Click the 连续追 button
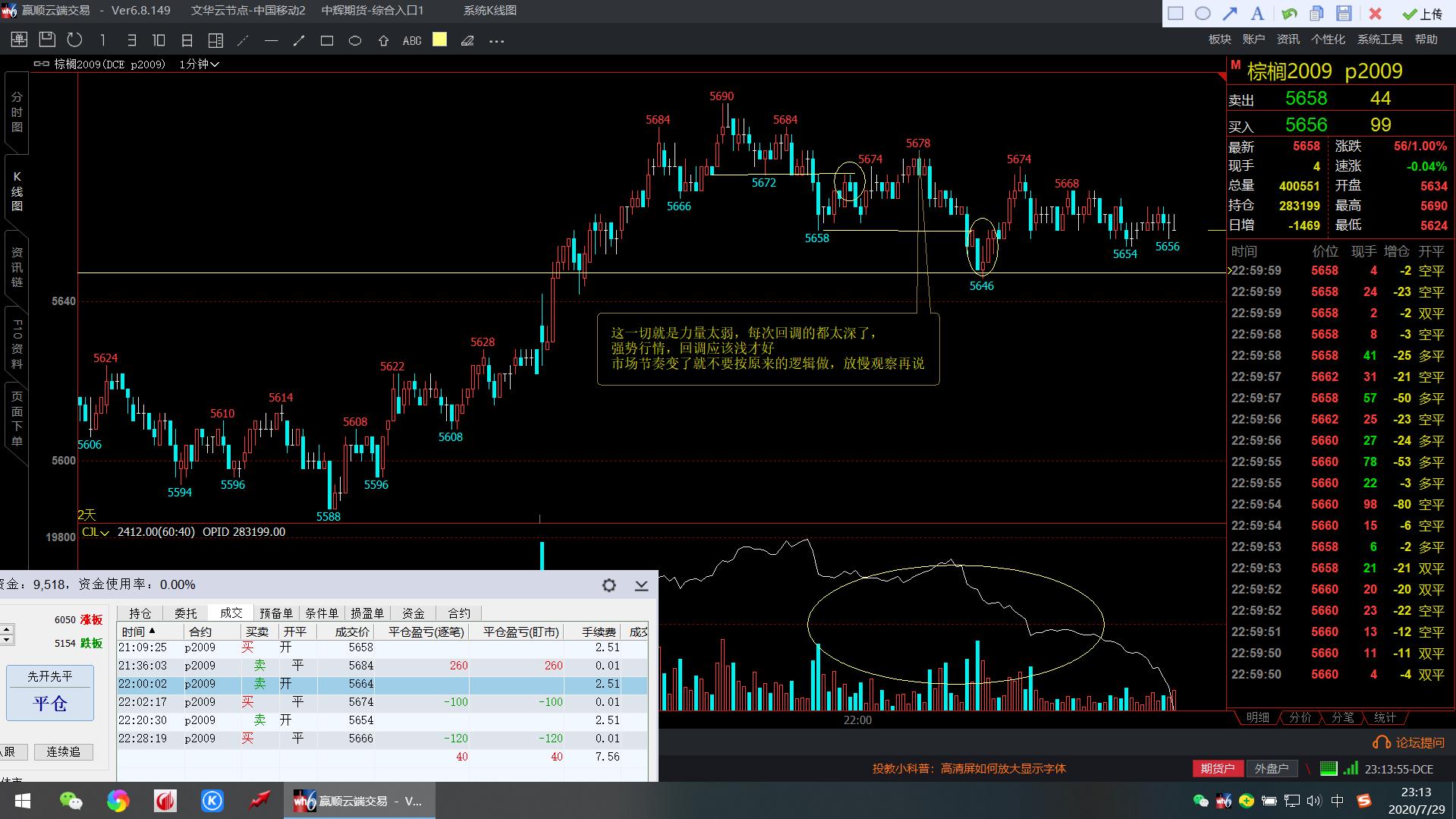 tap(63, 751)
